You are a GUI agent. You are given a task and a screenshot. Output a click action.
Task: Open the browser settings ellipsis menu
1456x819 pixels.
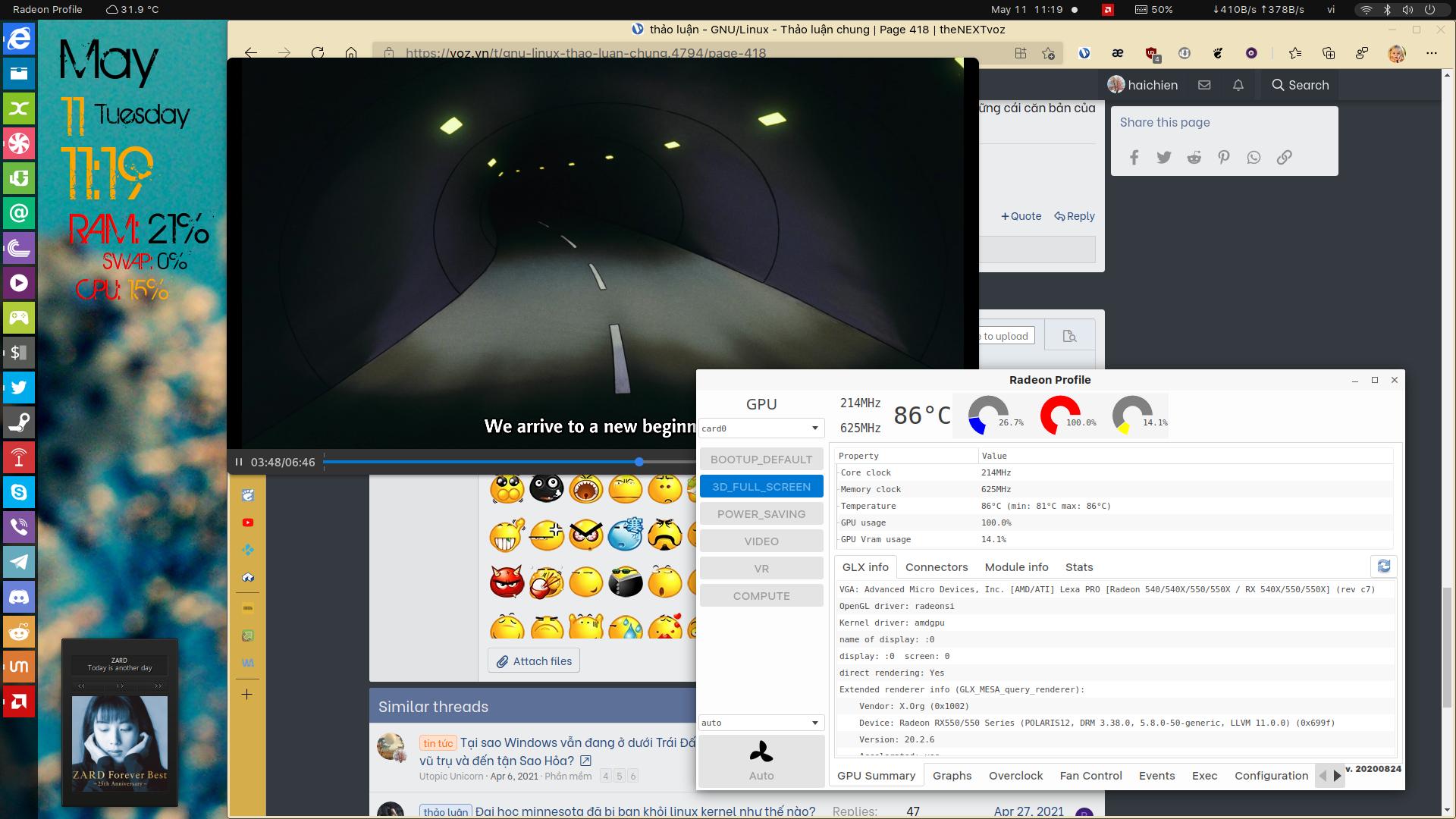1432,53
